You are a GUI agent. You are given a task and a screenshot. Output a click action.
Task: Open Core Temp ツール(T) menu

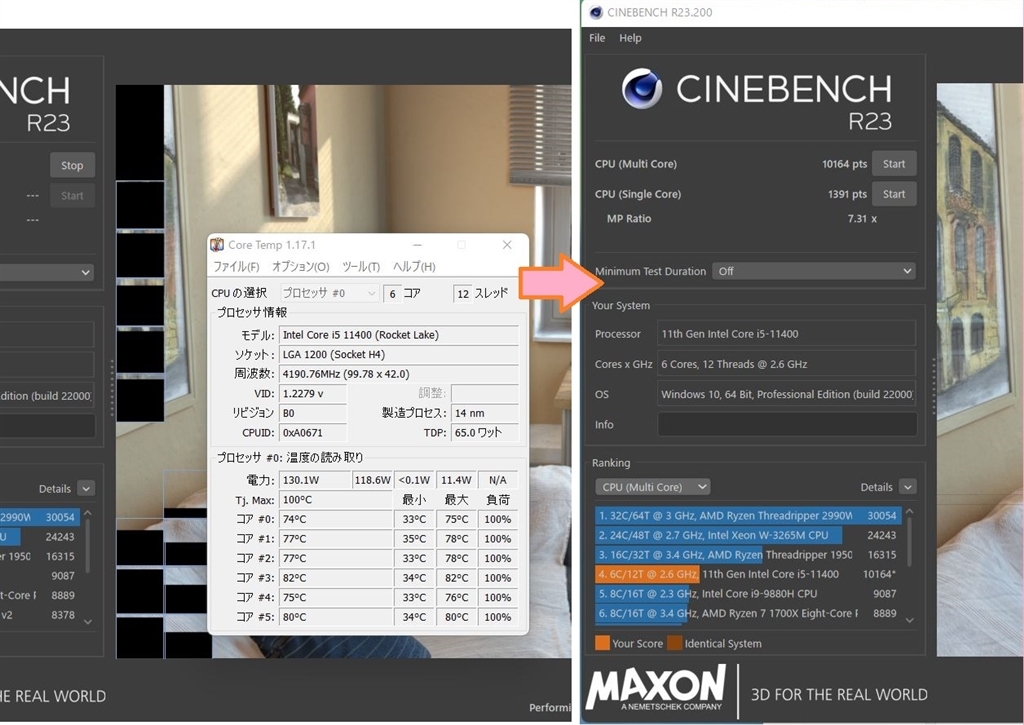click(360, 266)
